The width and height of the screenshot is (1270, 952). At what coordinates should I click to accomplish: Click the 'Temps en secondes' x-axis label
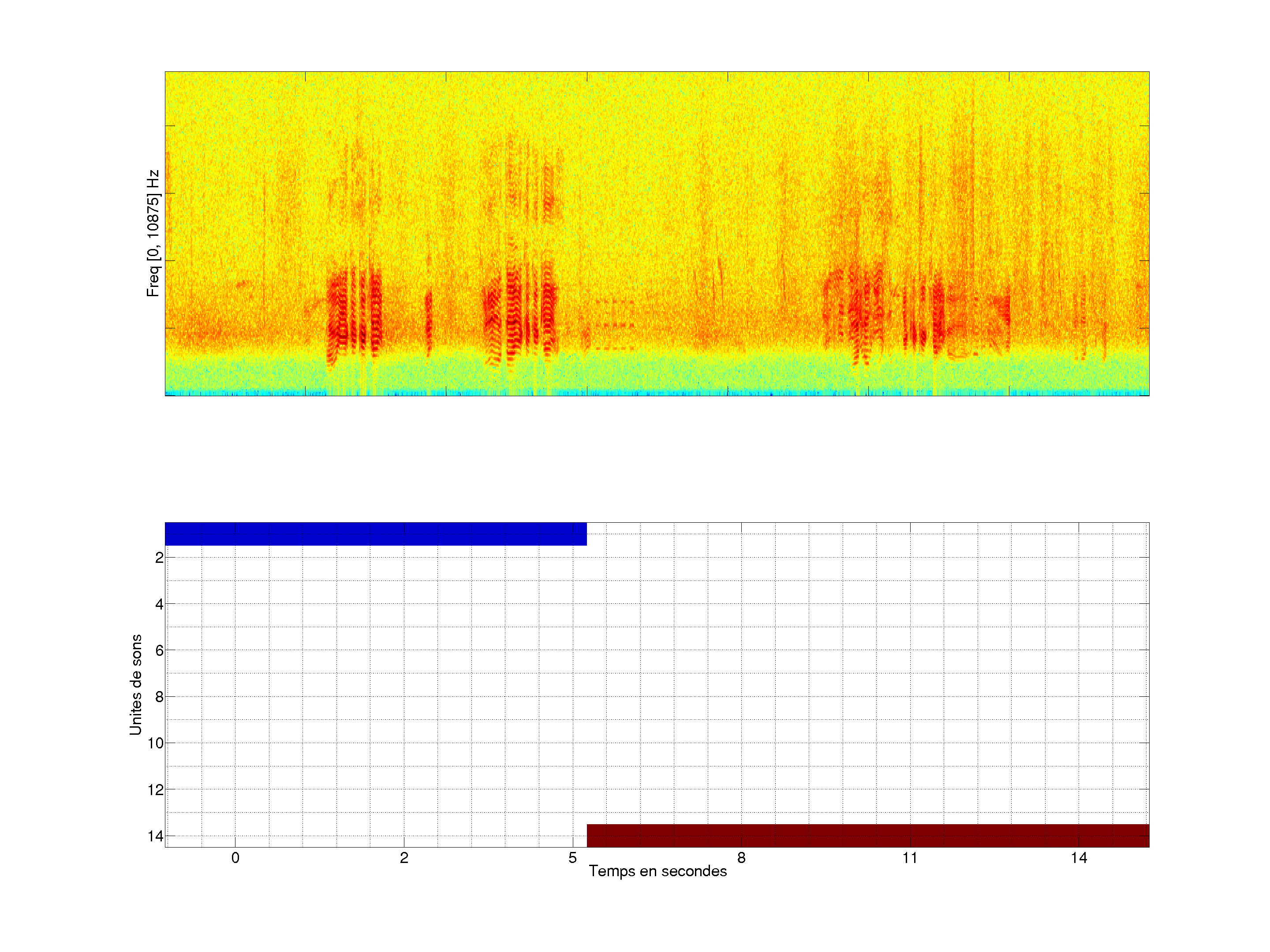(657, 871)
